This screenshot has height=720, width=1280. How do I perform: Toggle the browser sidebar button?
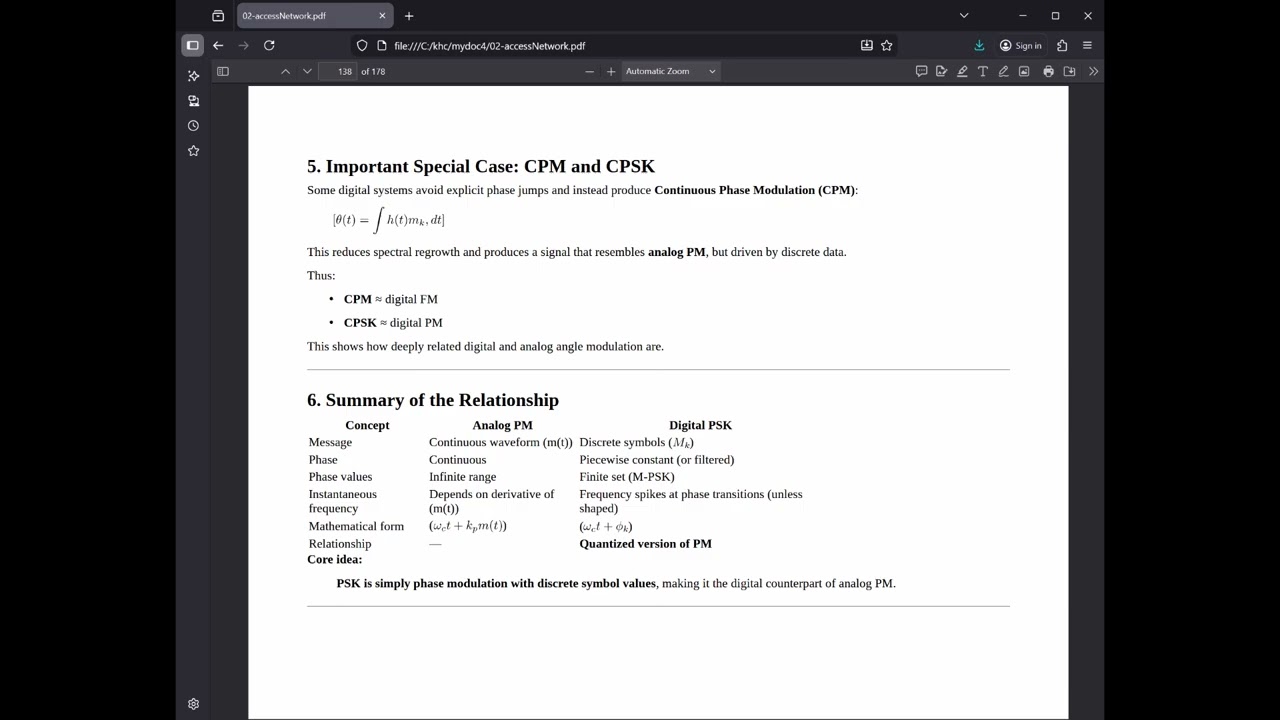[193, 45]
